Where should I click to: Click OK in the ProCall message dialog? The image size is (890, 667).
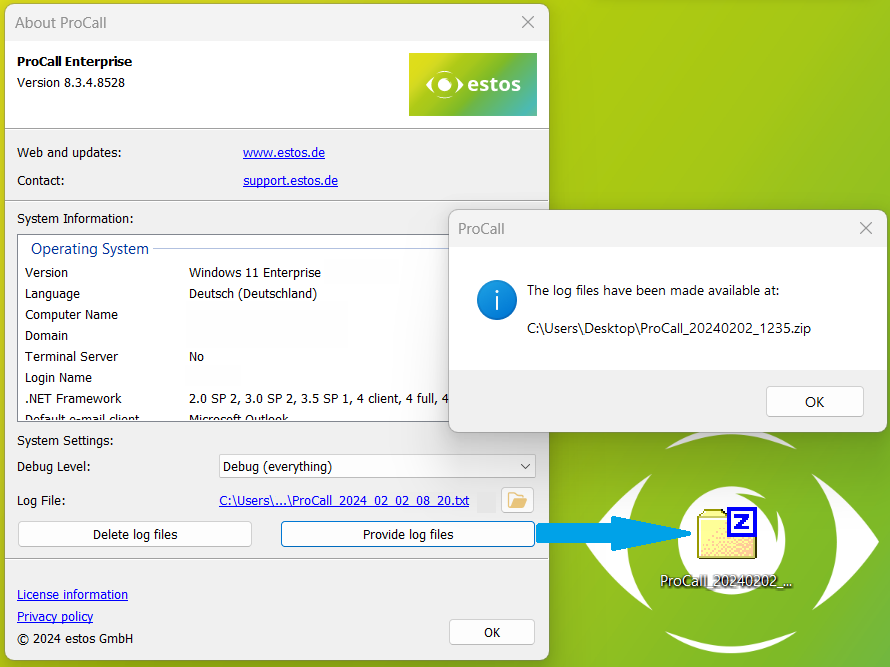814,402
